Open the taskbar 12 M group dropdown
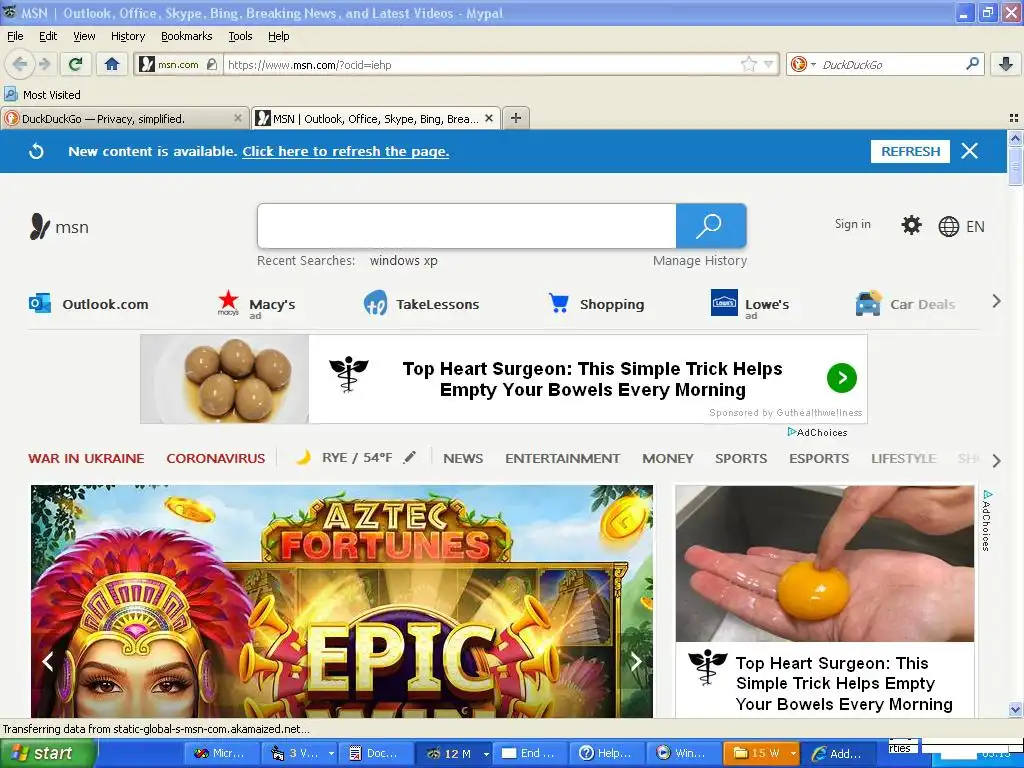Viewport: 1024px width, 768px height. click(486, 754)
